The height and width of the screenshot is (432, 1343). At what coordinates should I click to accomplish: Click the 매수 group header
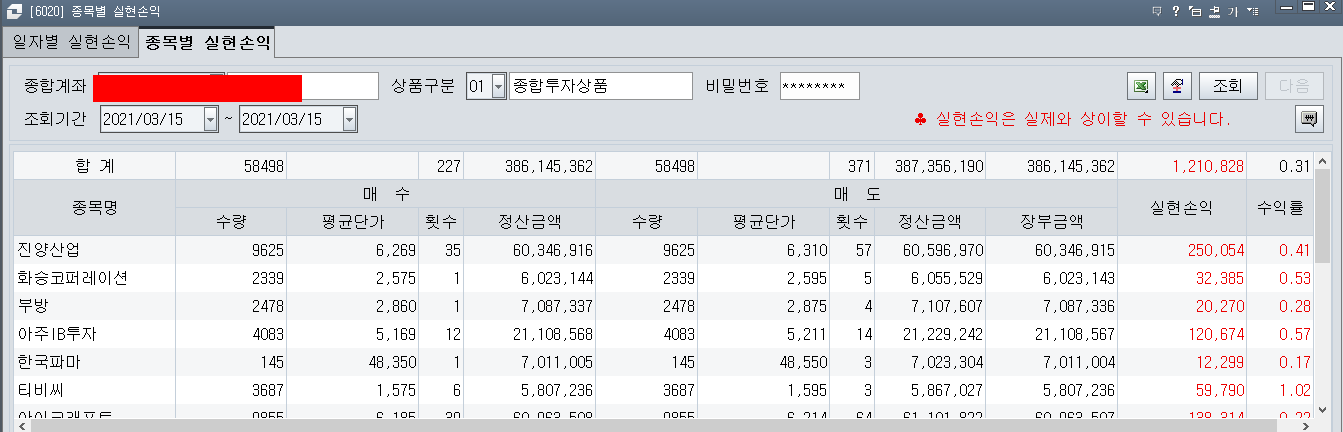[x=385, y=193]
